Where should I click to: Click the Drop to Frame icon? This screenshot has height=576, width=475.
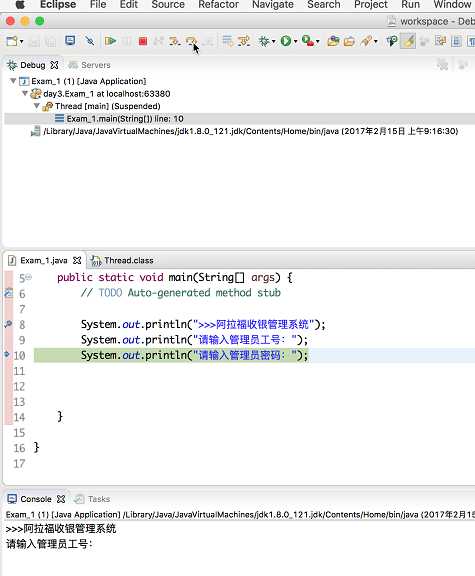pos(227,41)
